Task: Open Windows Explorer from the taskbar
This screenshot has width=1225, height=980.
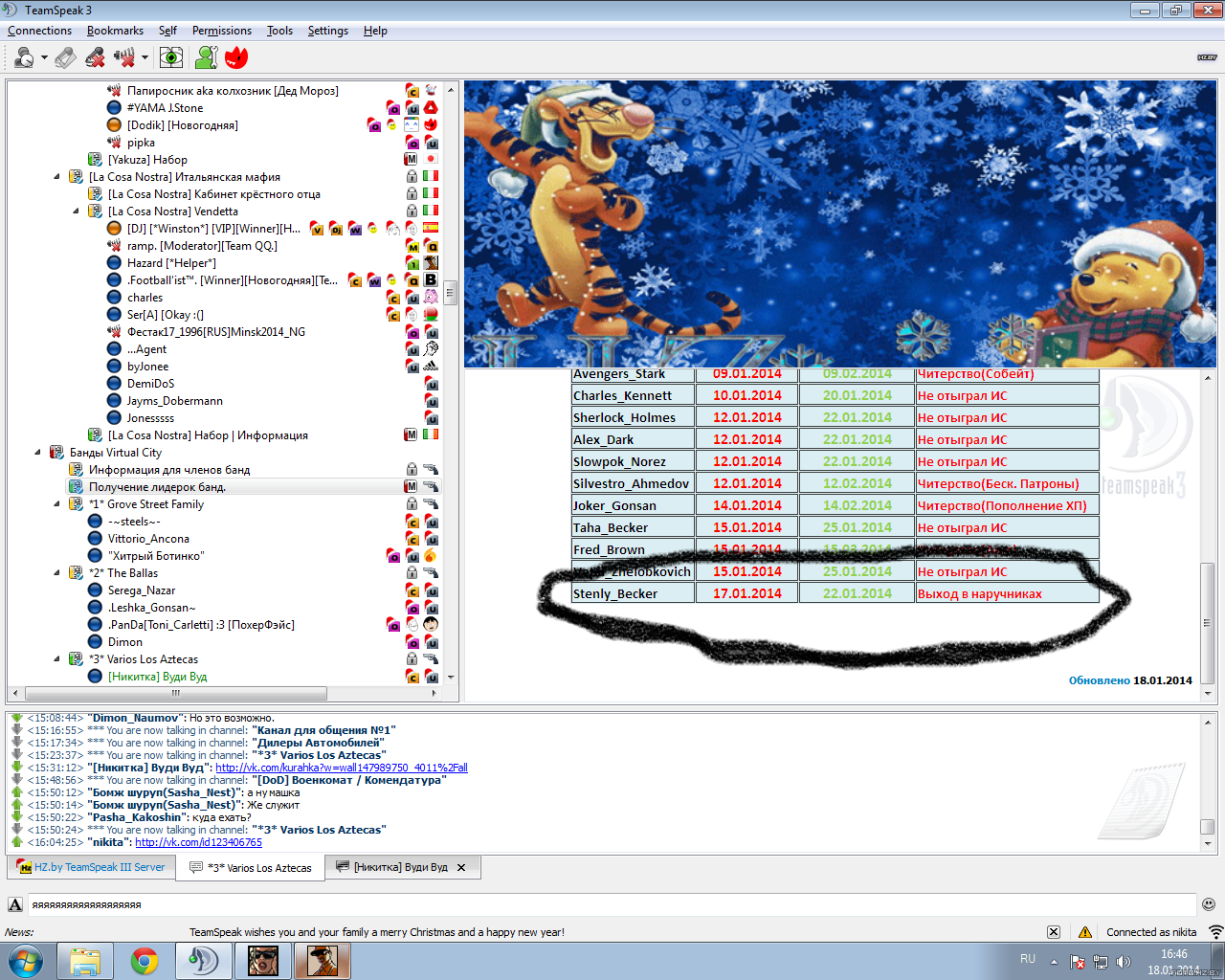Action: point(85,960)
